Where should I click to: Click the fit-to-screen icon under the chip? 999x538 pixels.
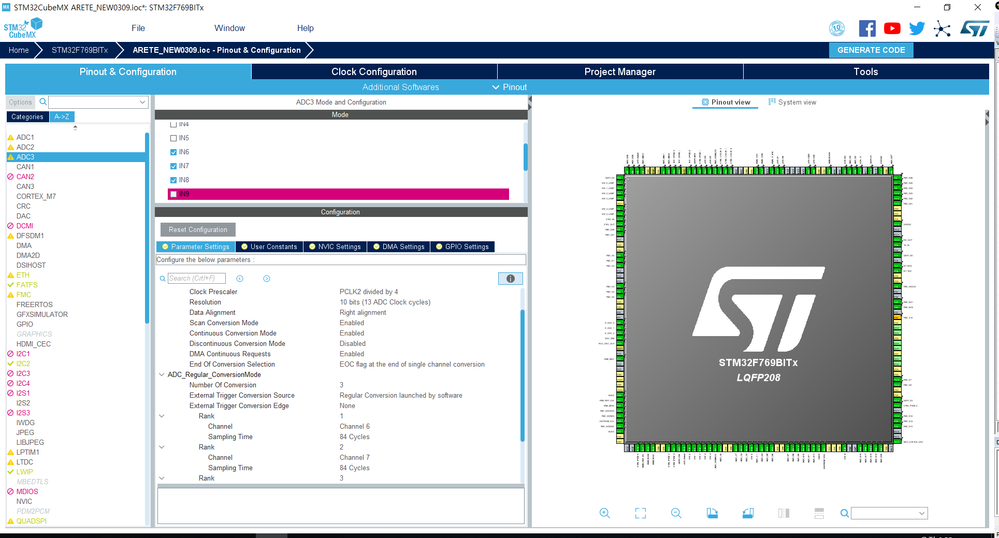(x=640, y=513)
